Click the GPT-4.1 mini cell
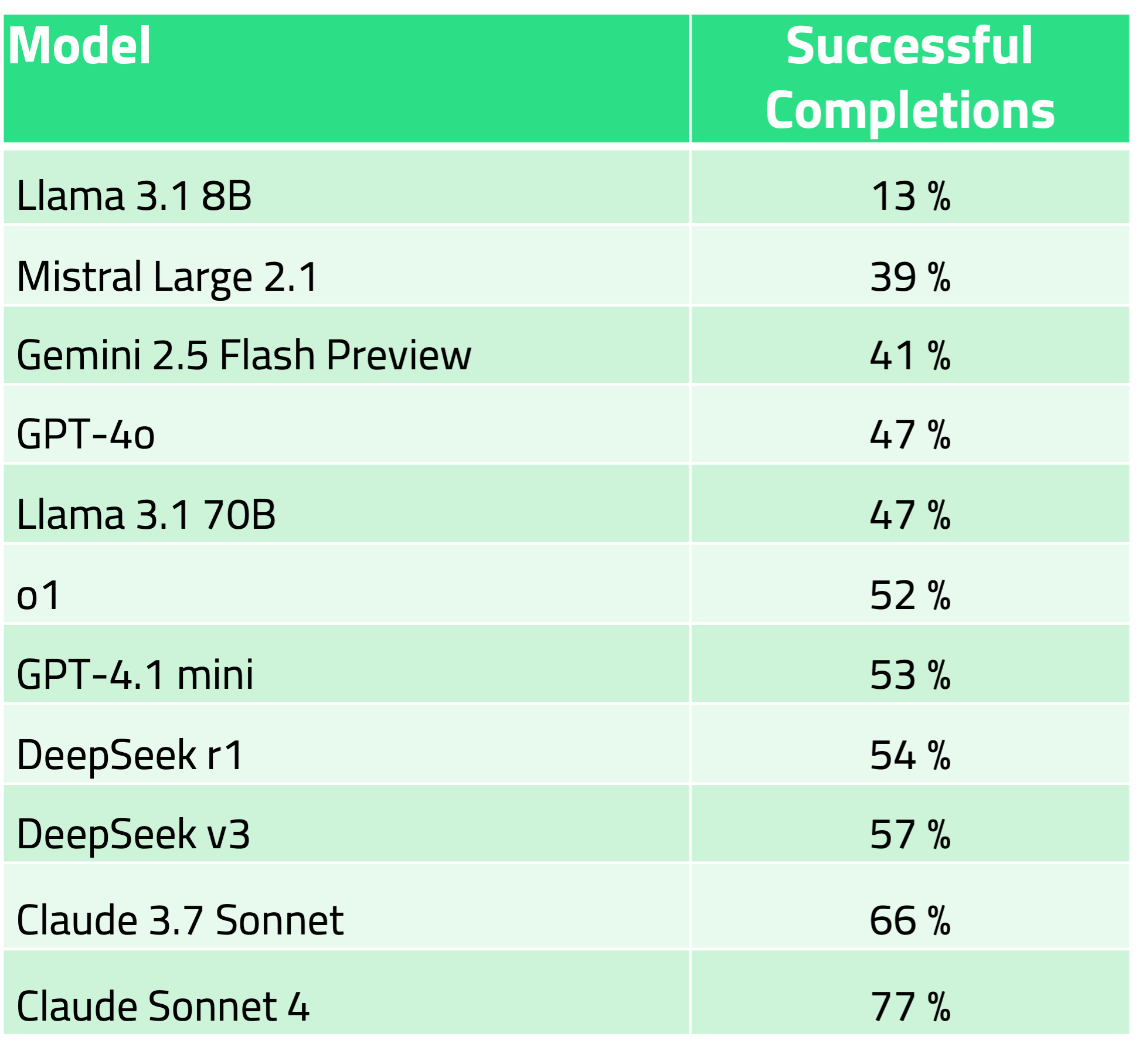 pyautogui.click(x=135, y=675)
